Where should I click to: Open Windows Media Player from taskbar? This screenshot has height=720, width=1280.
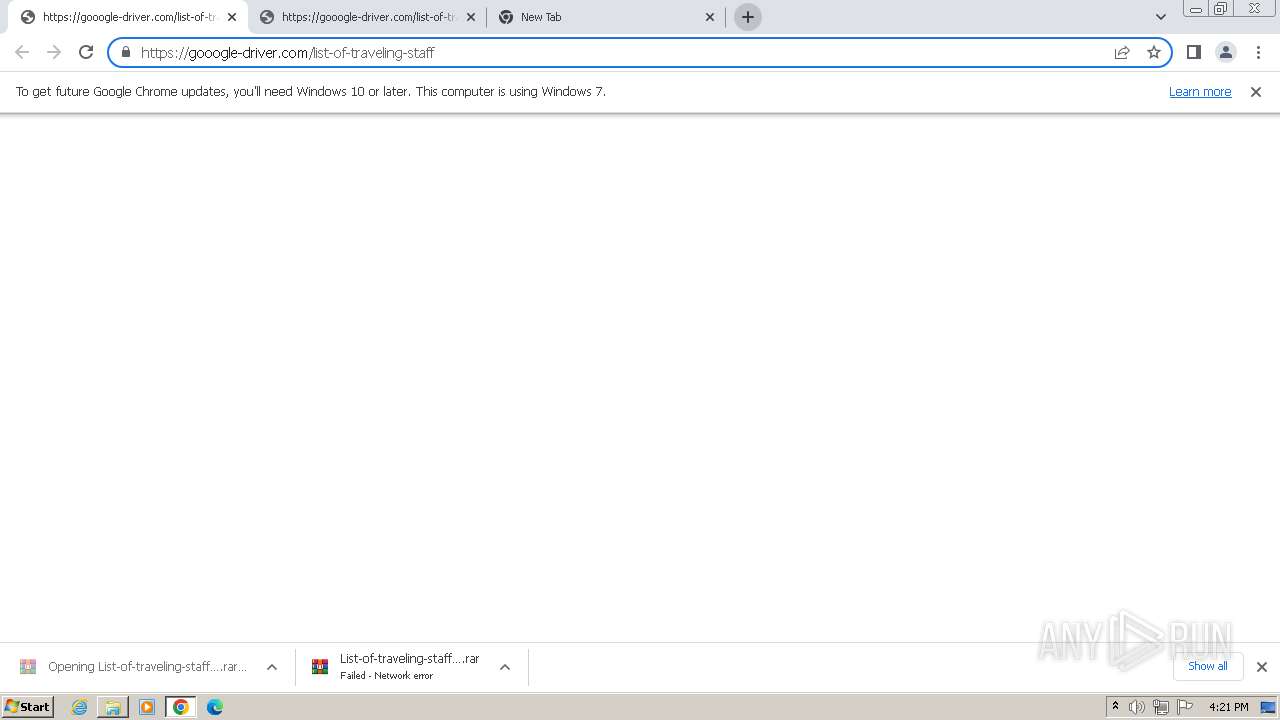[147, 707]
